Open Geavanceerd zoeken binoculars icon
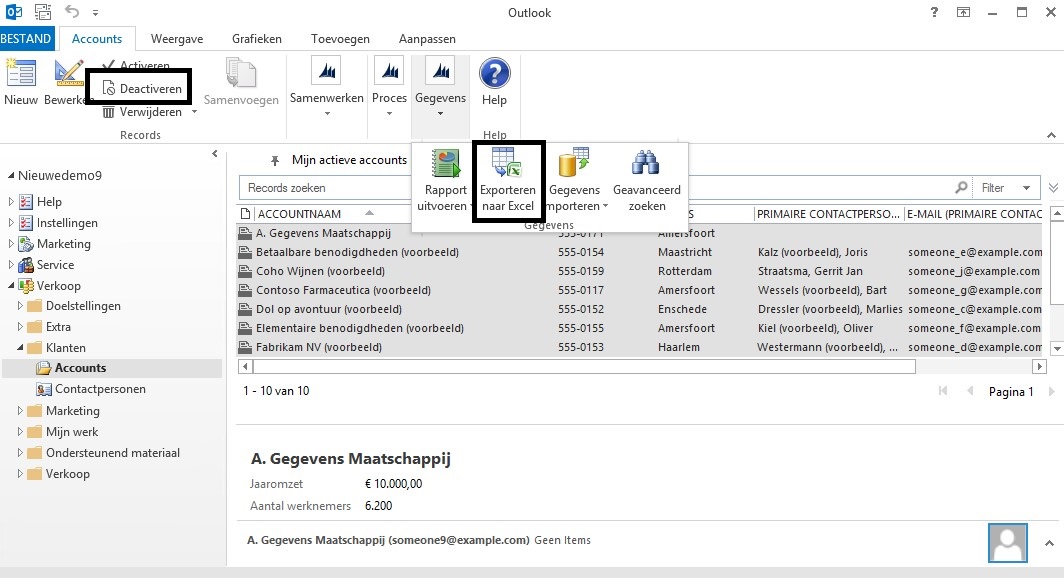This screenshot has width=1064, height=578. (646, 164)
